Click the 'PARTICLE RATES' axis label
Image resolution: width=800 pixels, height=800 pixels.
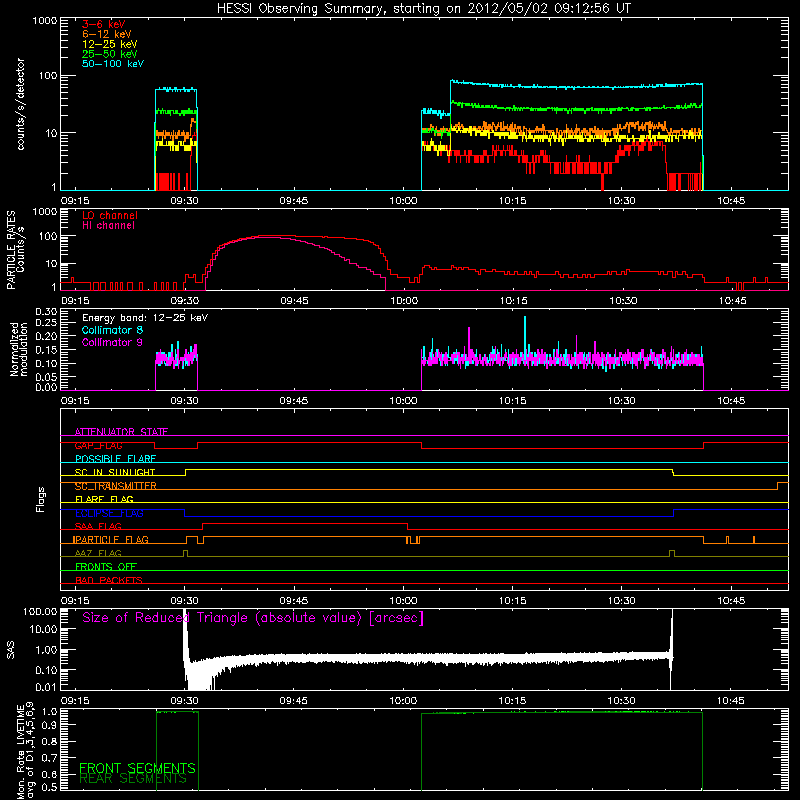pos(11,250)
